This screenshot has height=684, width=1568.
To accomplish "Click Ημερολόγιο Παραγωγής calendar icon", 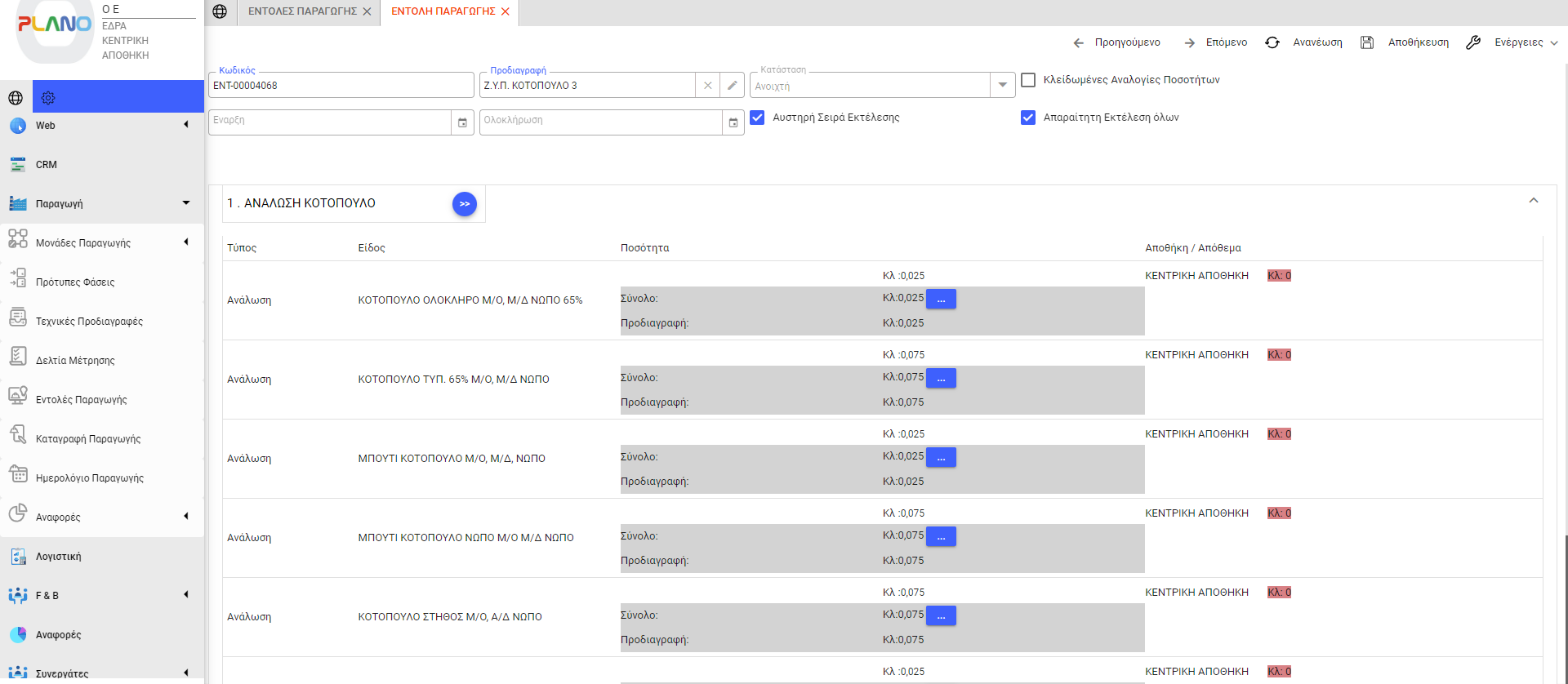I will pyautogui.click(x=18, y=473).
